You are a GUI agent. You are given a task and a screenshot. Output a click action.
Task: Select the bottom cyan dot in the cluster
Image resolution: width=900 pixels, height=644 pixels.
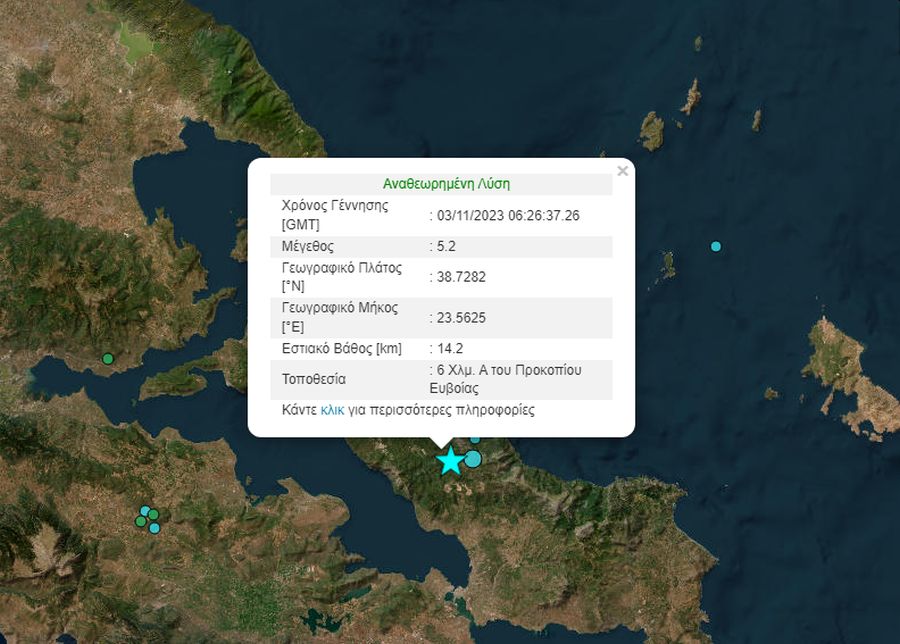154,528
